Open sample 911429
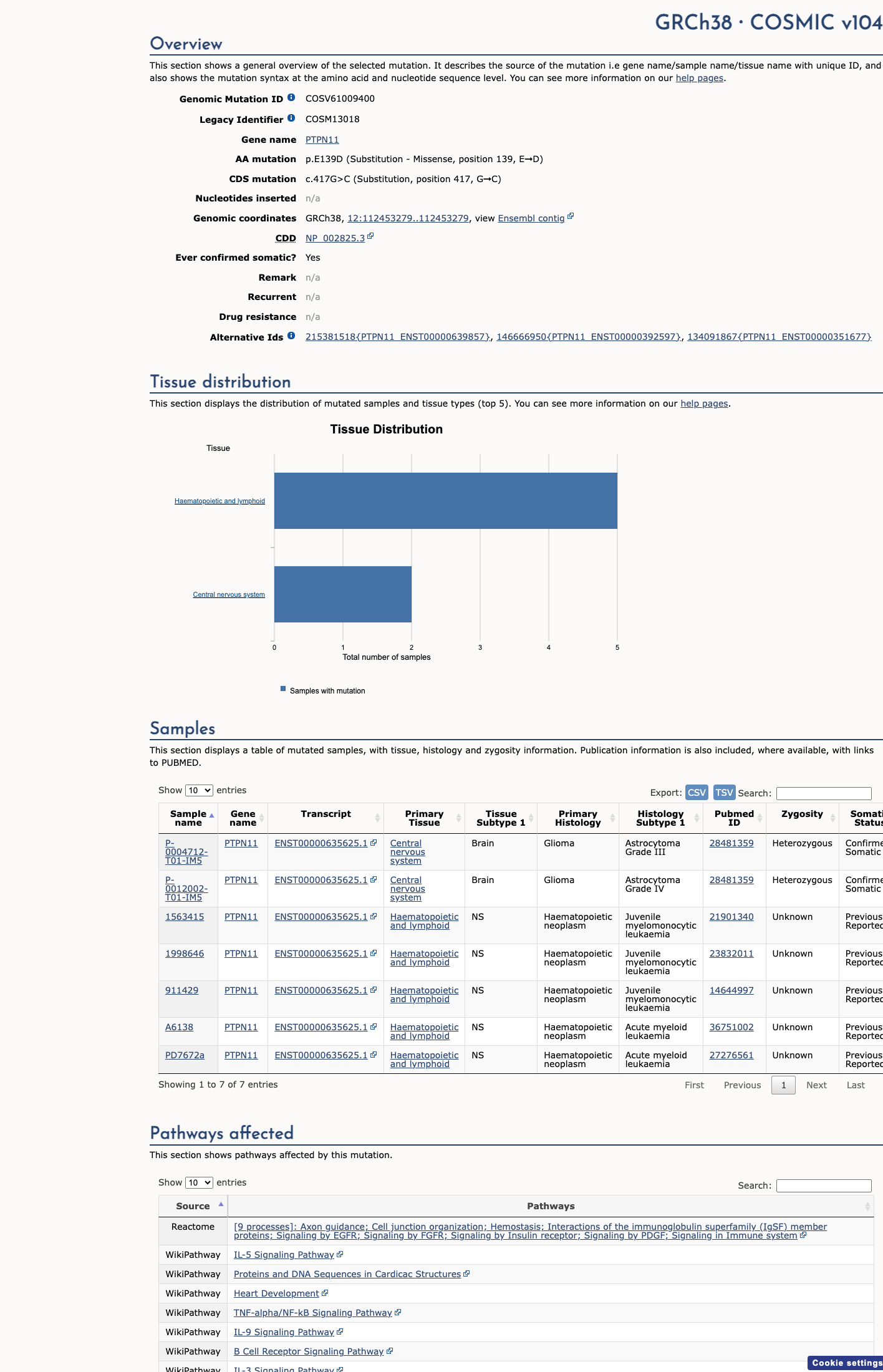The image size is (883, 1372). pos(181,990)
